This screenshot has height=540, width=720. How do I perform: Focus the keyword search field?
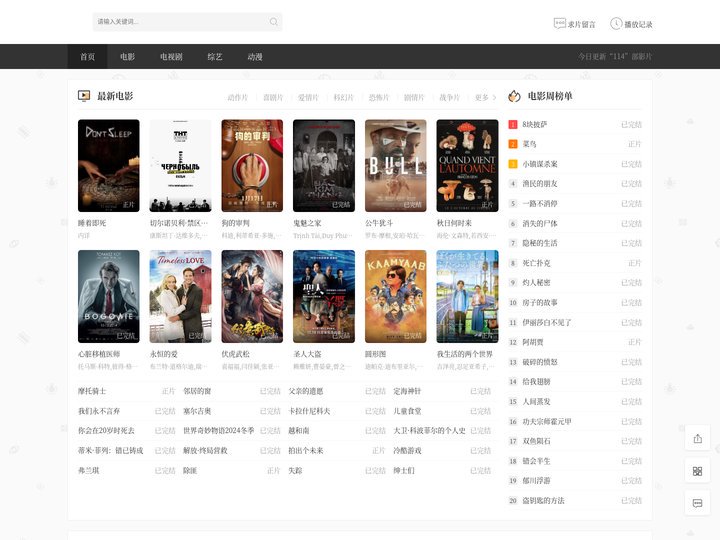[187, 22]
